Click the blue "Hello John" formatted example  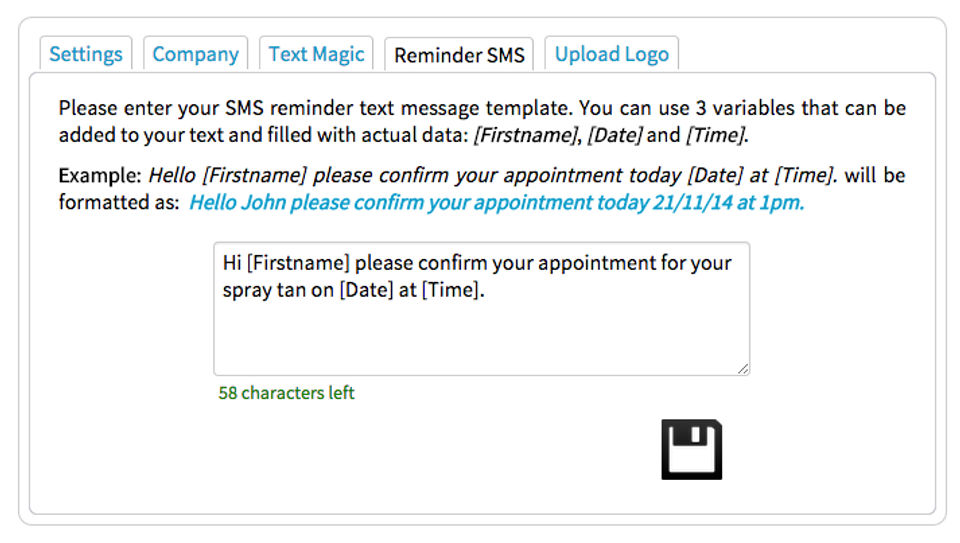496,203
